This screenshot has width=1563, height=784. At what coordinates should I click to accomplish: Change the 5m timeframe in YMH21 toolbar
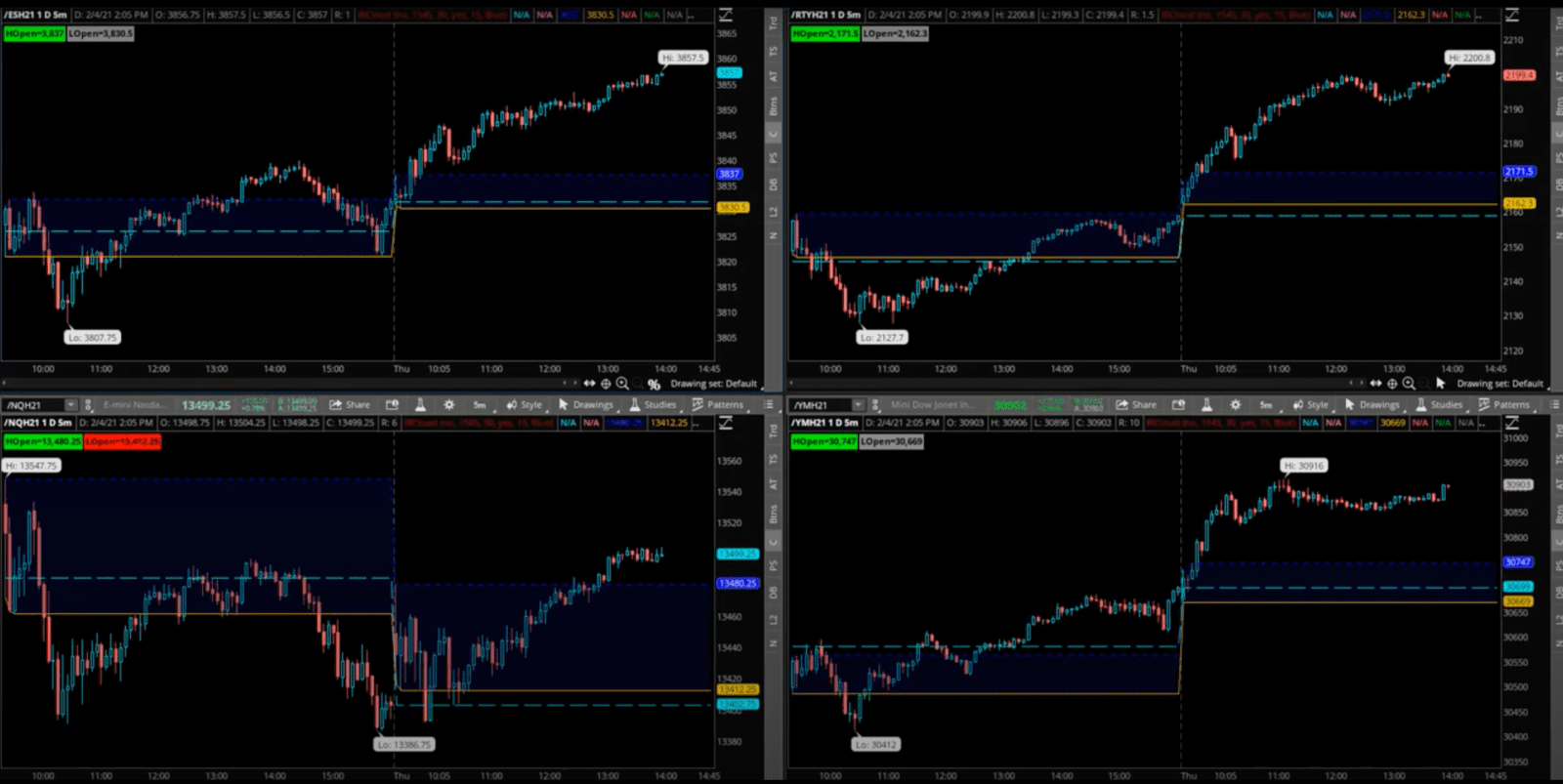(x=1266, y=404)
